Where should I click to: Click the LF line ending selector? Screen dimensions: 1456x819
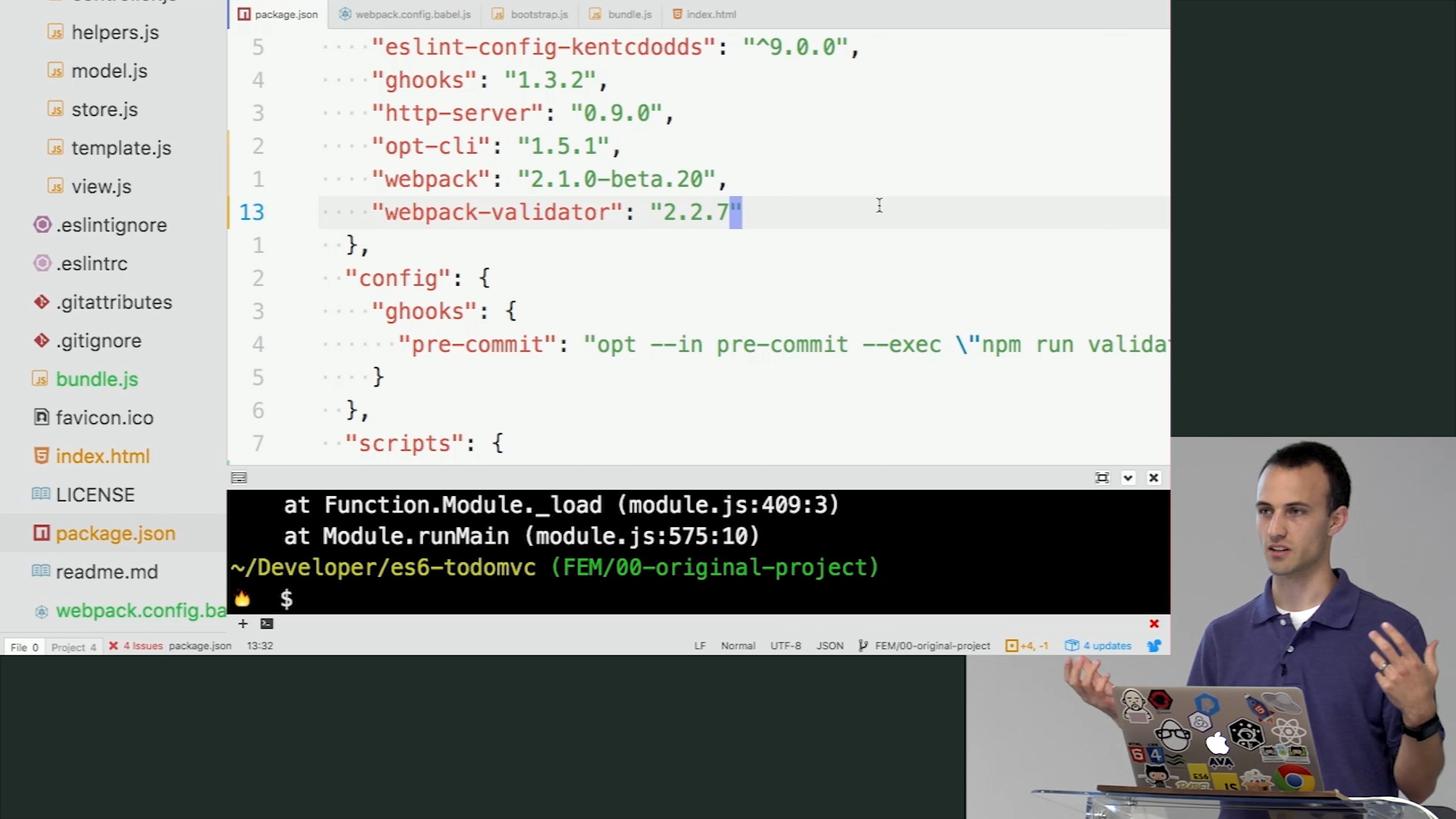pyautogui.click(x=699, y=646)
